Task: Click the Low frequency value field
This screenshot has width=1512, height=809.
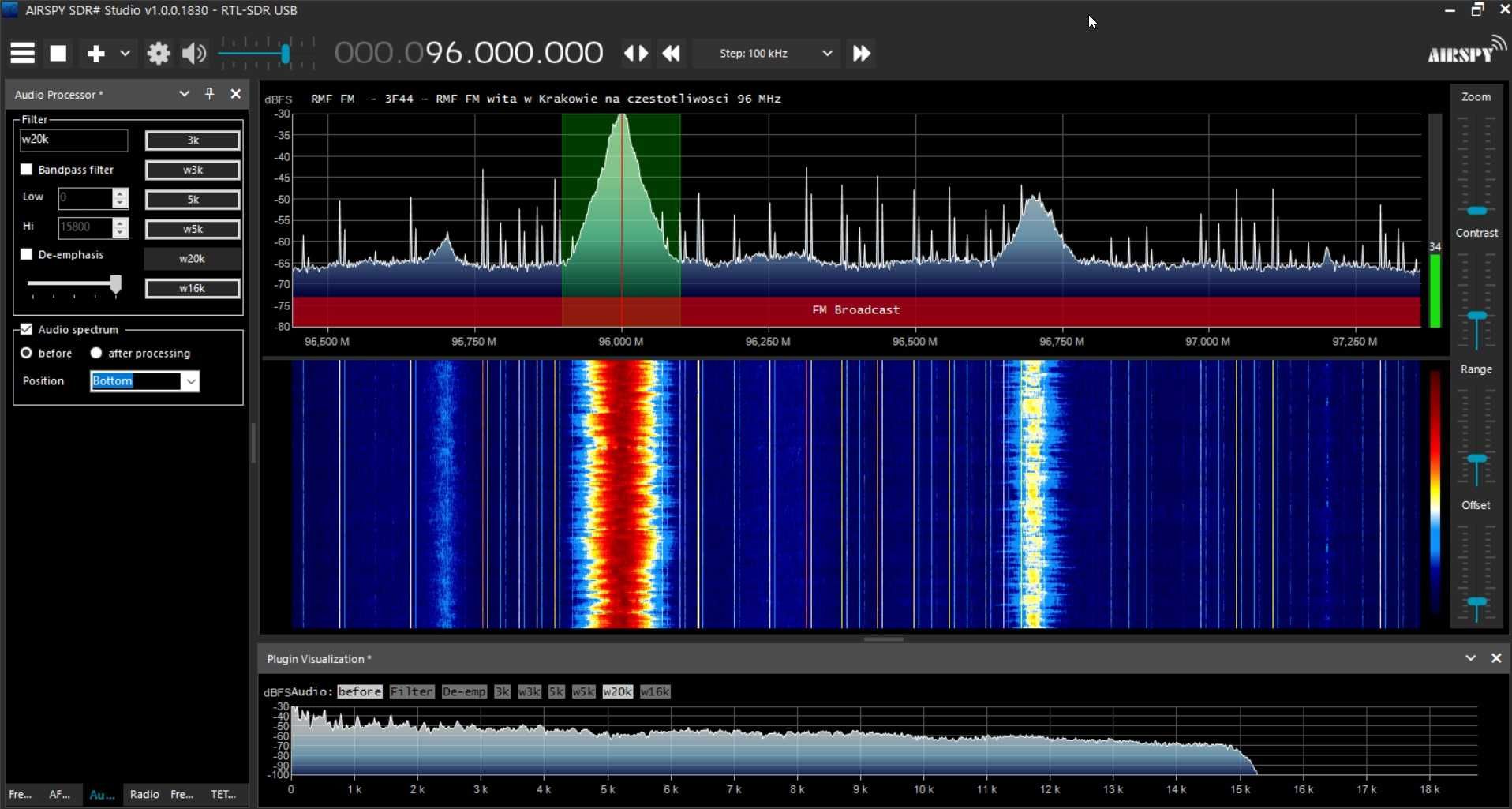Action: 85,197
